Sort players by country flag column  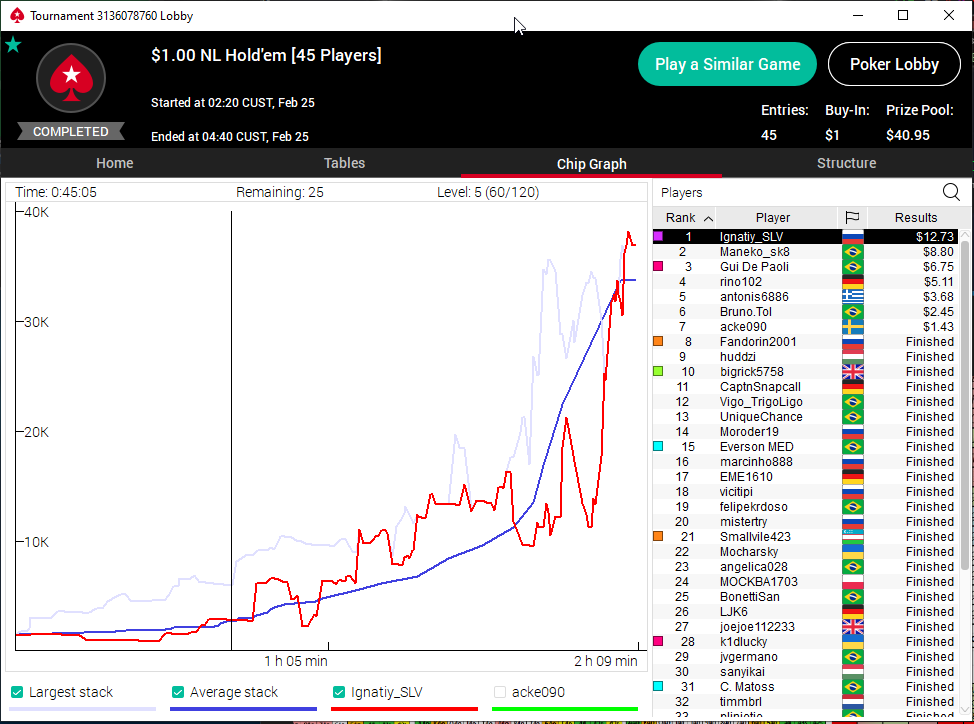point(852,217)
